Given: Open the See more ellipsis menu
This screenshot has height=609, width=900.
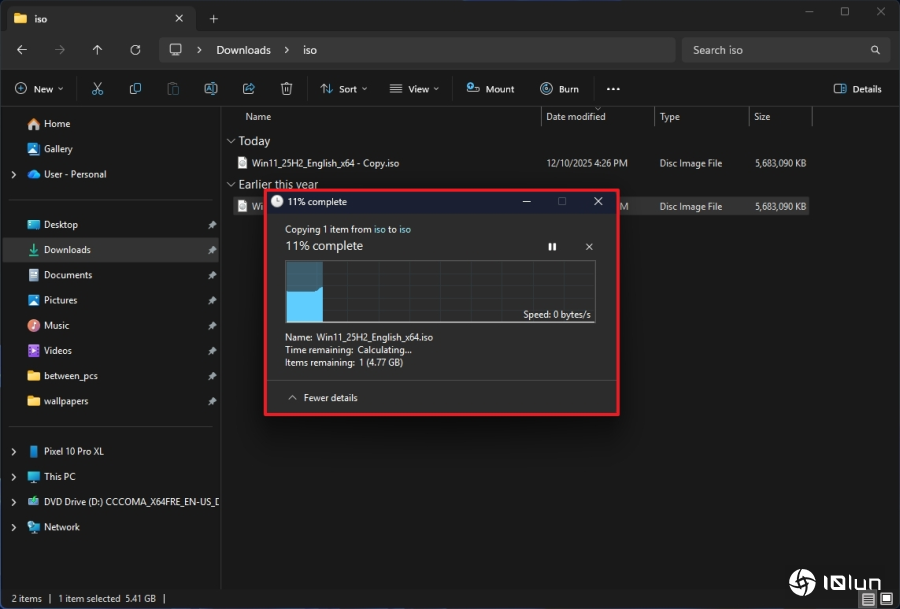Looking at the screenshot, I should click(613, 89).
